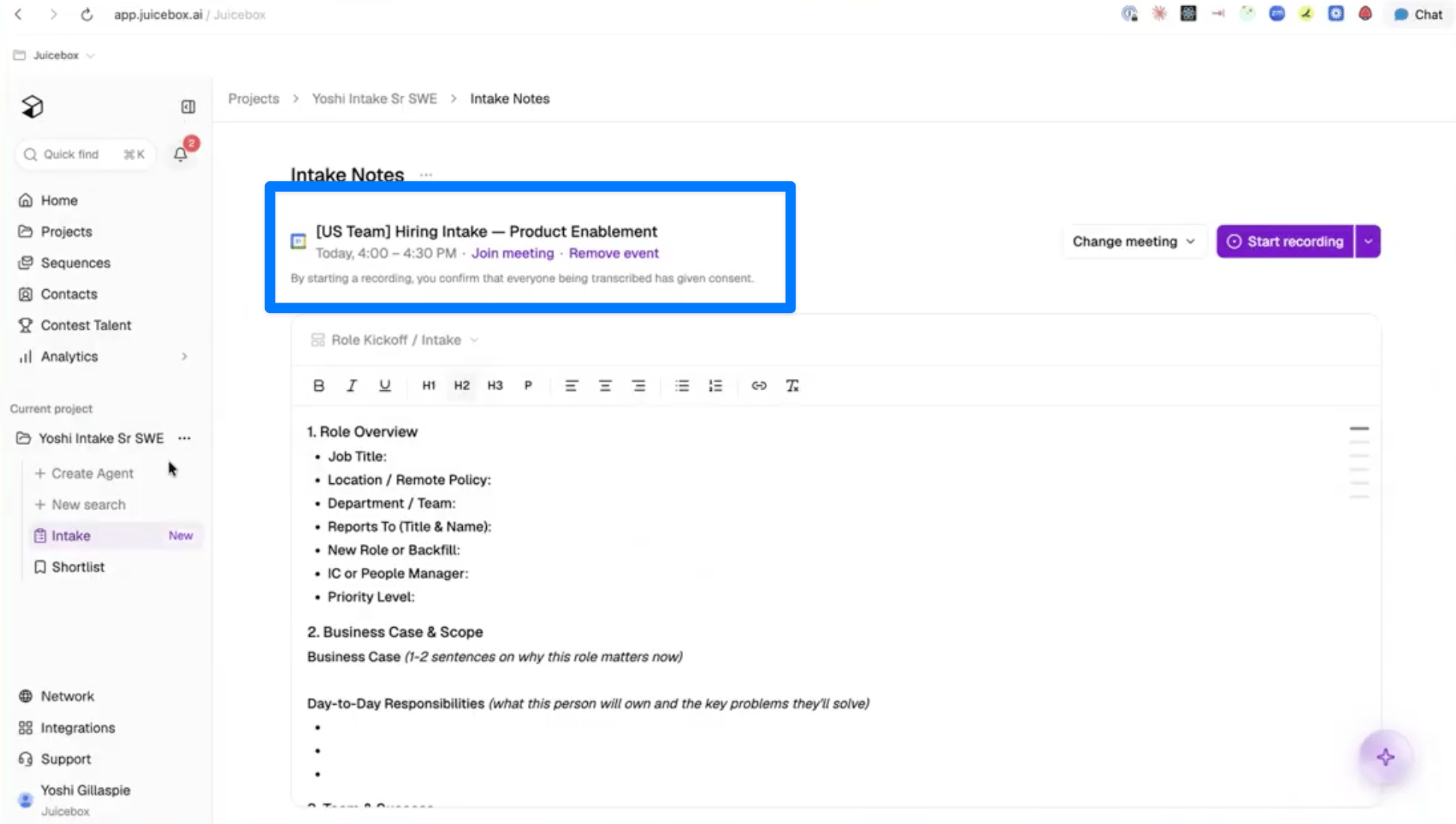Click the Join meeting link
Viewport: 1456px width, 824px height.
click(512, 253)
